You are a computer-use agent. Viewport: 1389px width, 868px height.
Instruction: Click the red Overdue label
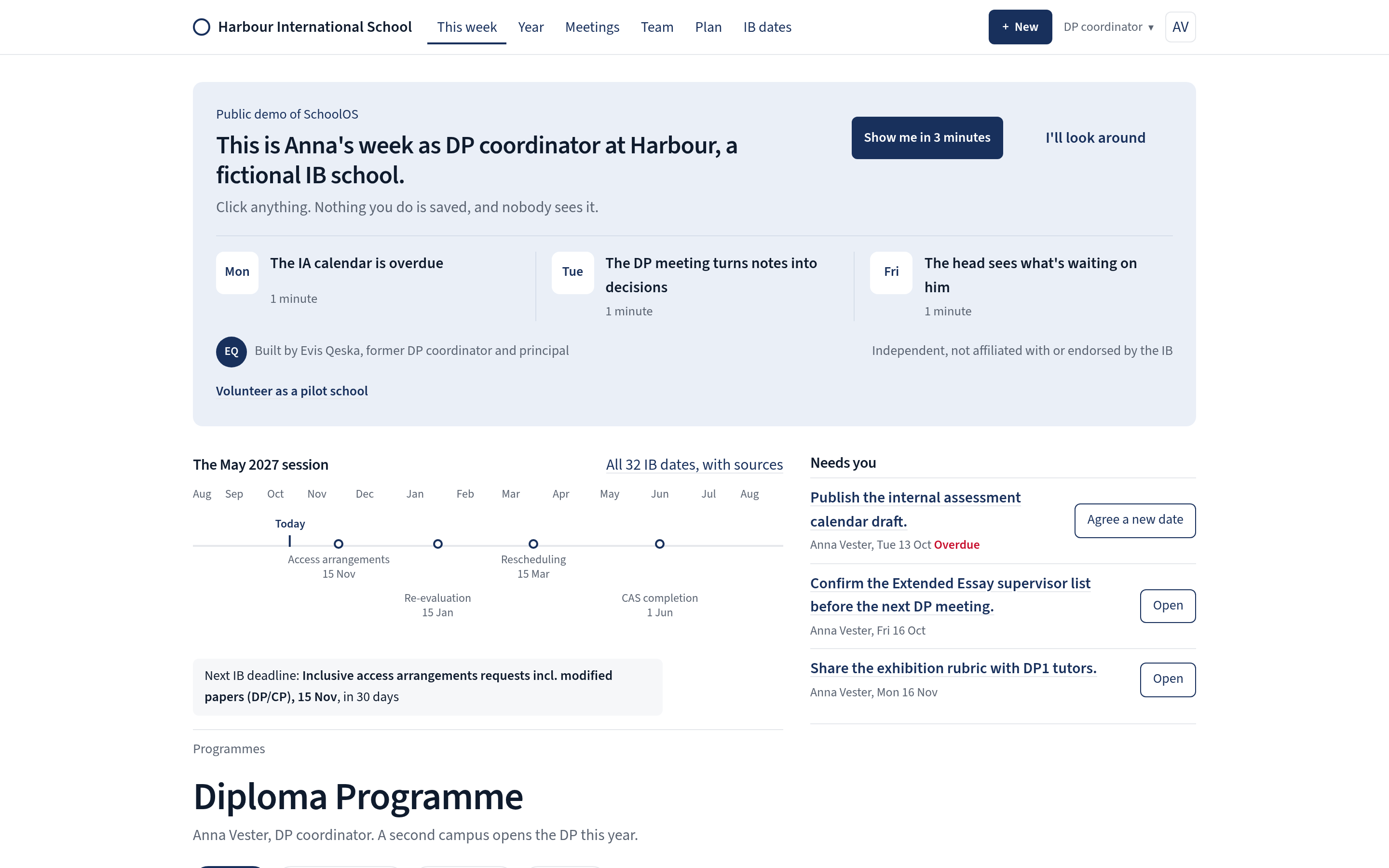click(956, 545)
